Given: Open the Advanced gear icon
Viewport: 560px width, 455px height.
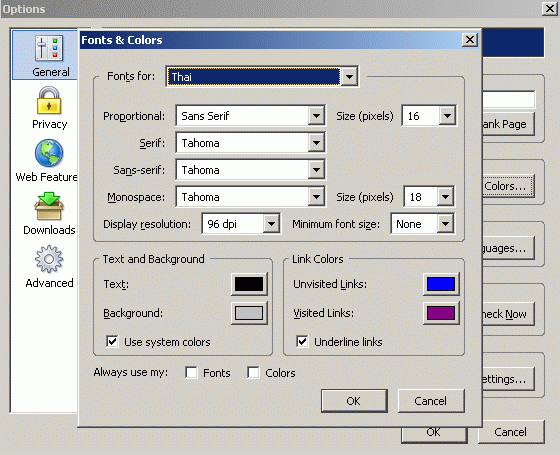Looking at the screenshot, I should pos(49,259).
